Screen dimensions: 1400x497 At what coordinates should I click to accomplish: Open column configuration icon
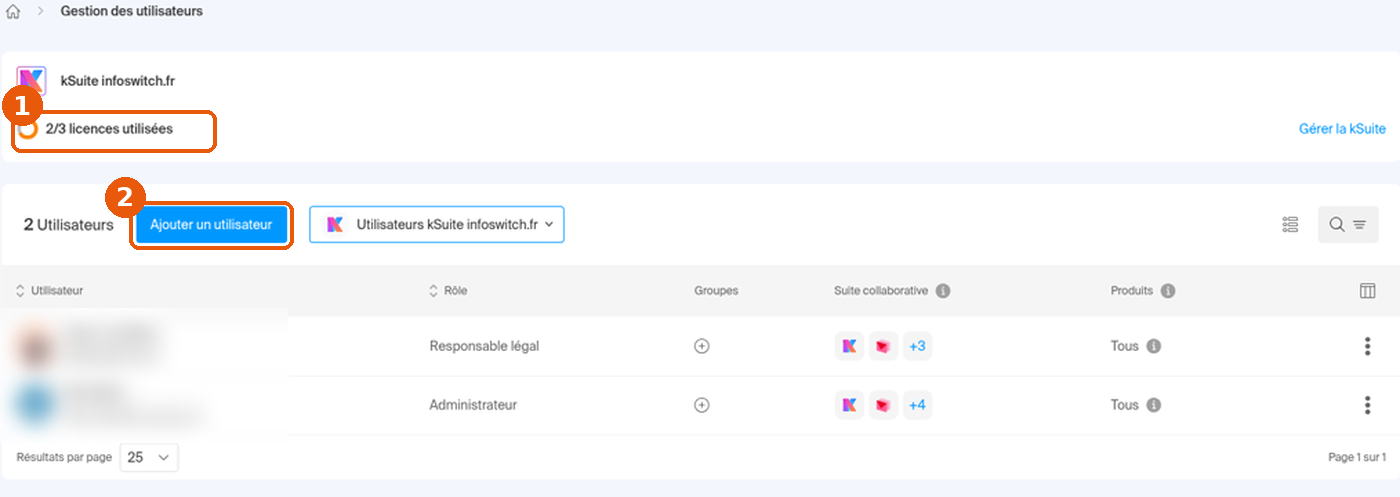[x=1367, y=291]
